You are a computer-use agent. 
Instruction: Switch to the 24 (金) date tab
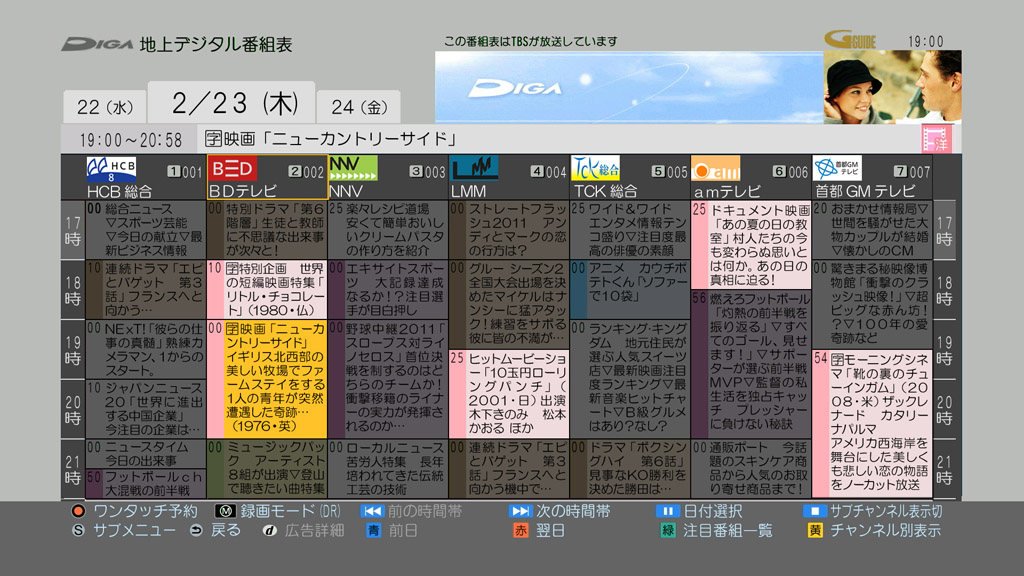click(360, 104)
